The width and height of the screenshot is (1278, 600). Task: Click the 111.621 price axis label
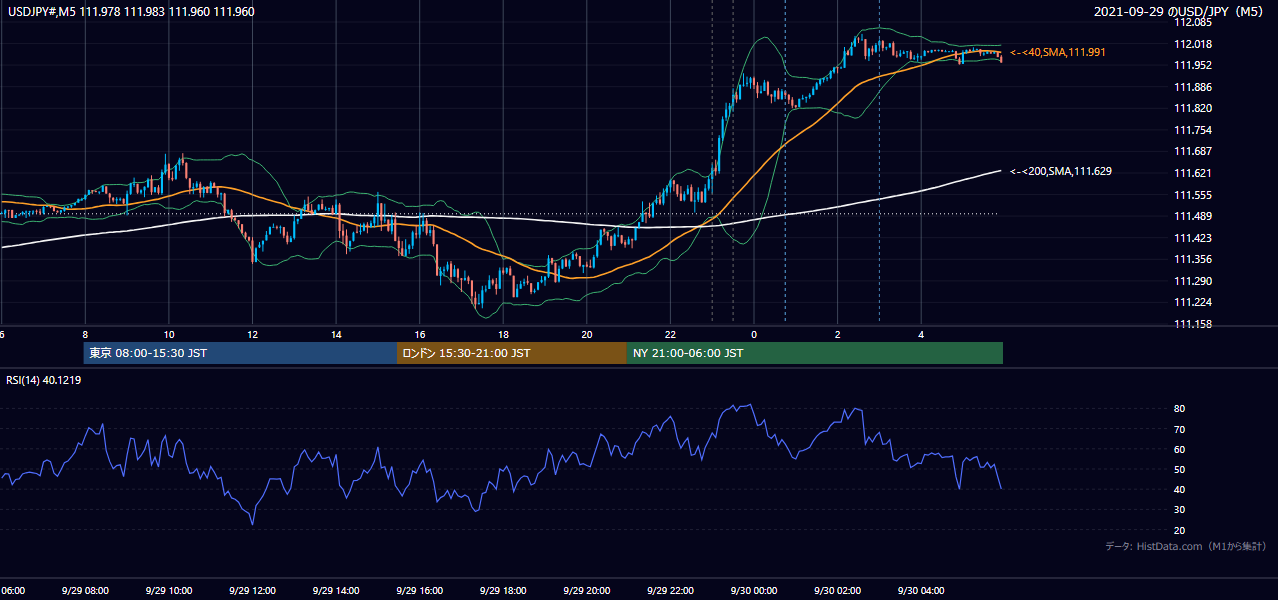(1193, 174)
